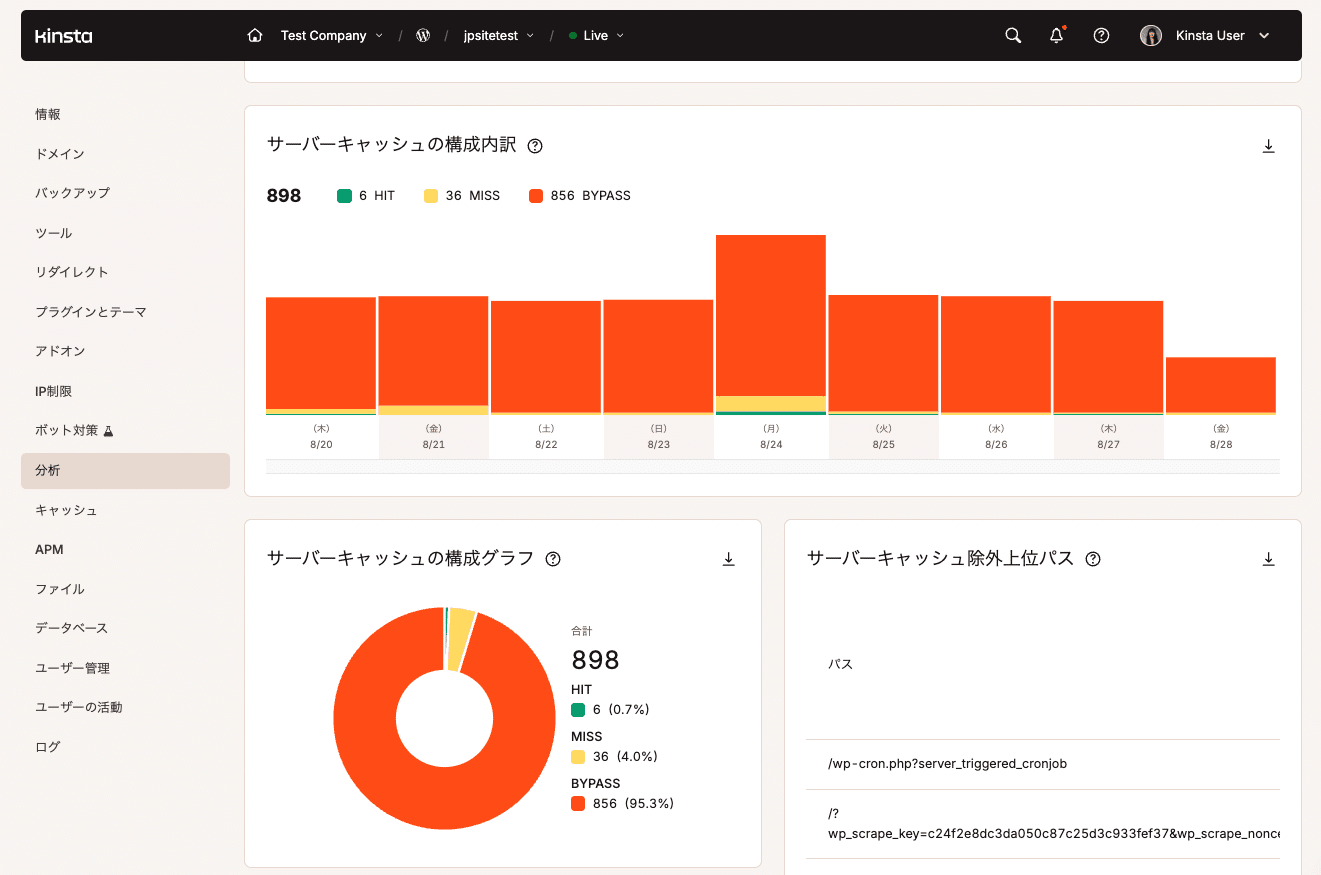
Task: Go to the home dashboard icon
Action: (x=255, y=35)
